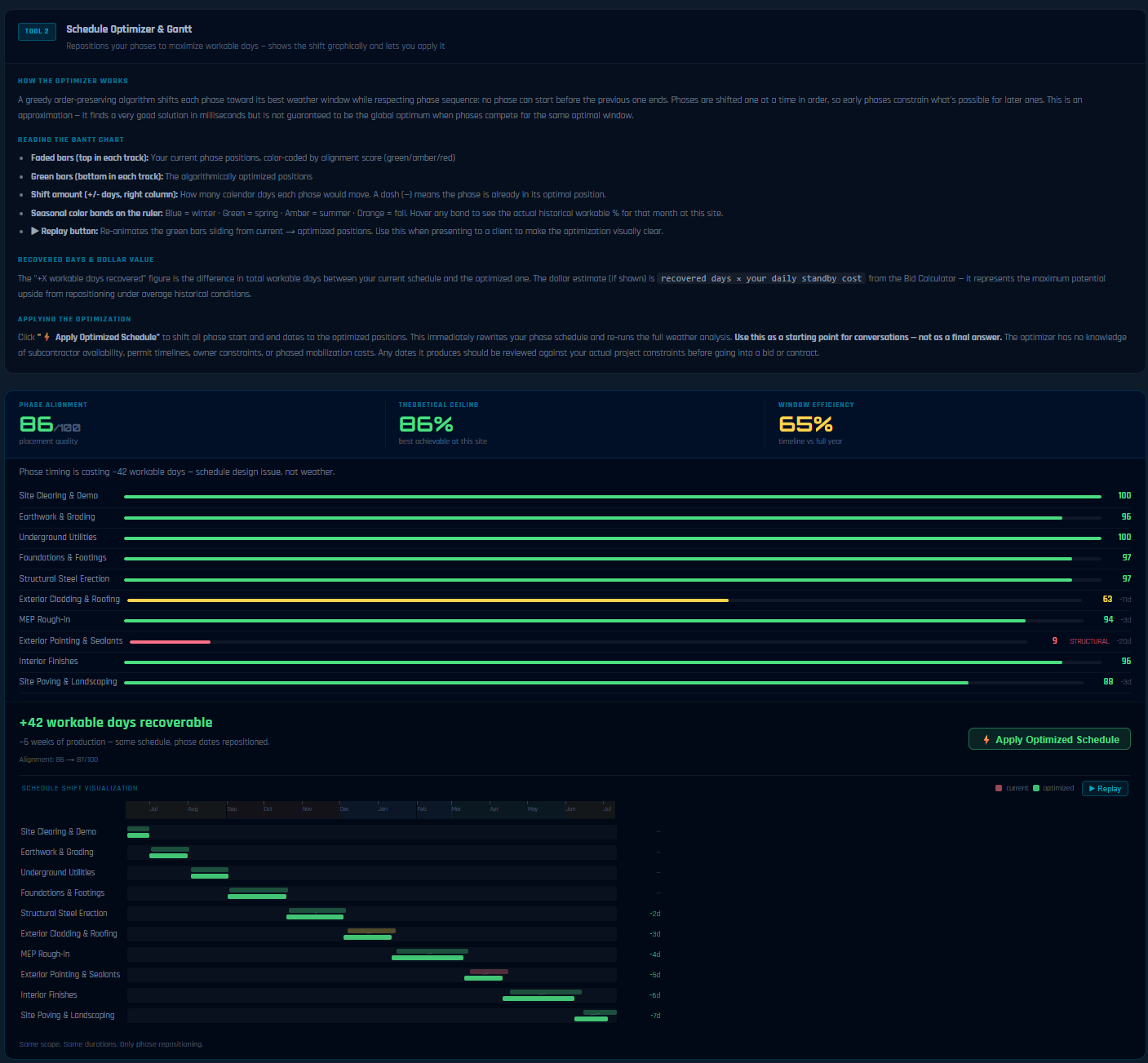Click the -11d shift label

click(x=1124, y=600)
